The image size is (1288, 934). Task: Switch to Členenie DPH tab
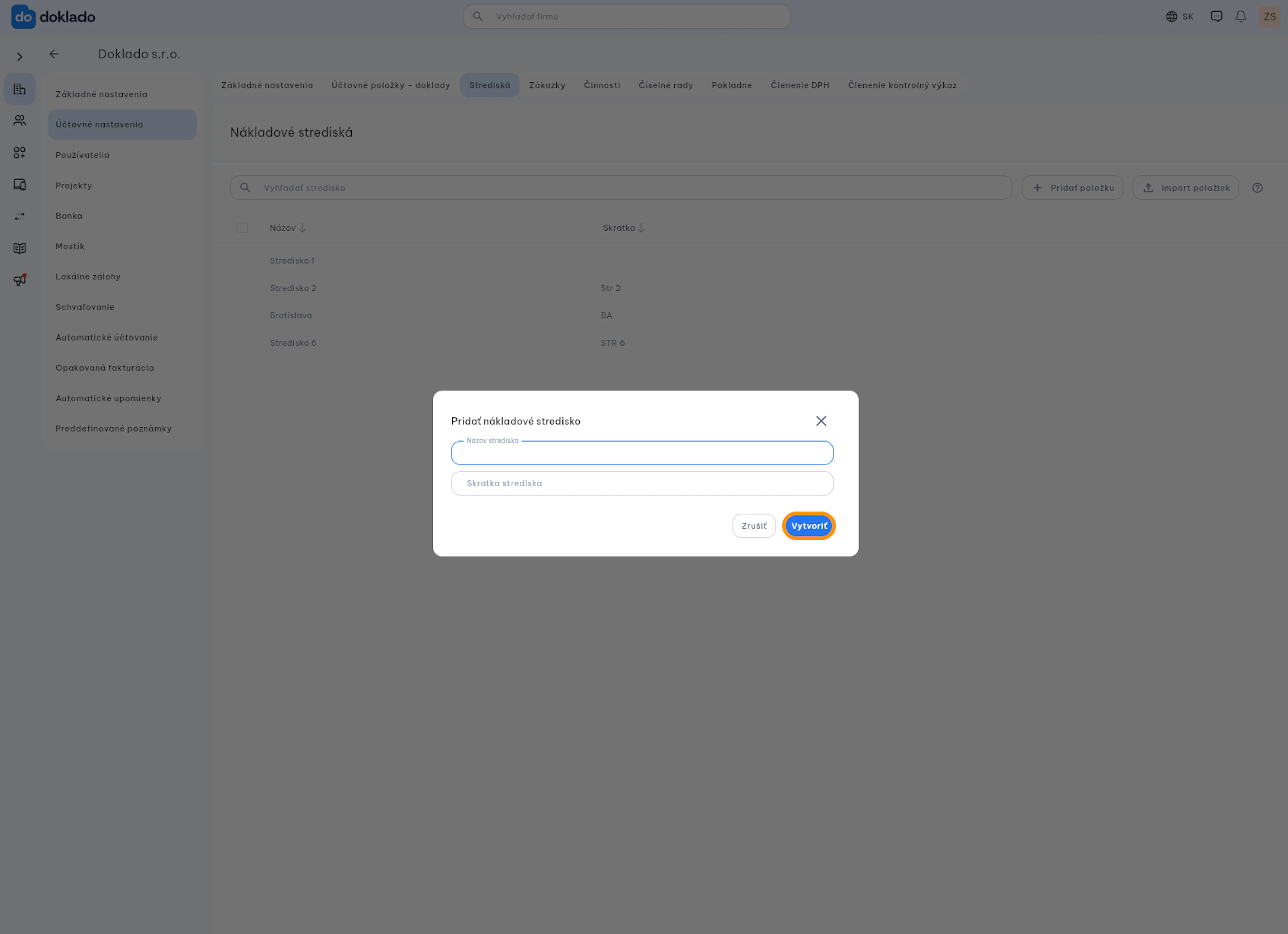pyautogui.click(x=800, y=85)
